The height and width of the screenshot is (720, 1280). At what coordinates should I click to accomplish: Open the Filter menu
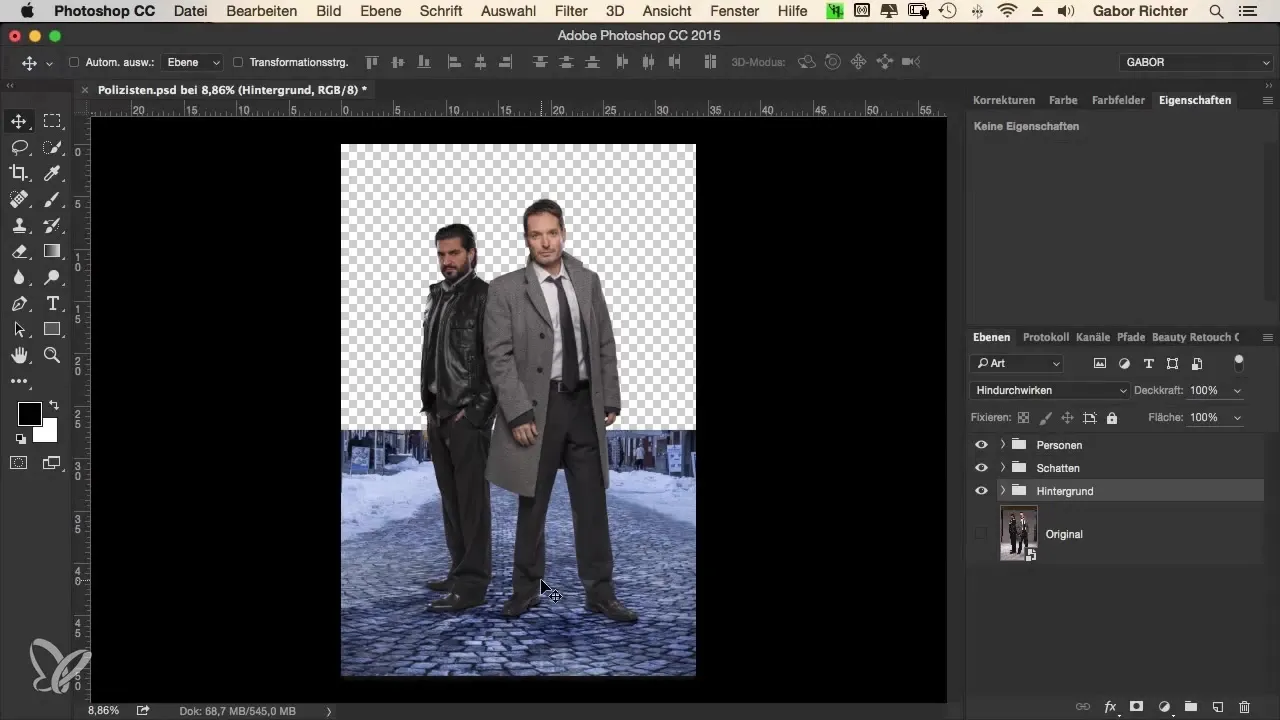tap(571, 12)
